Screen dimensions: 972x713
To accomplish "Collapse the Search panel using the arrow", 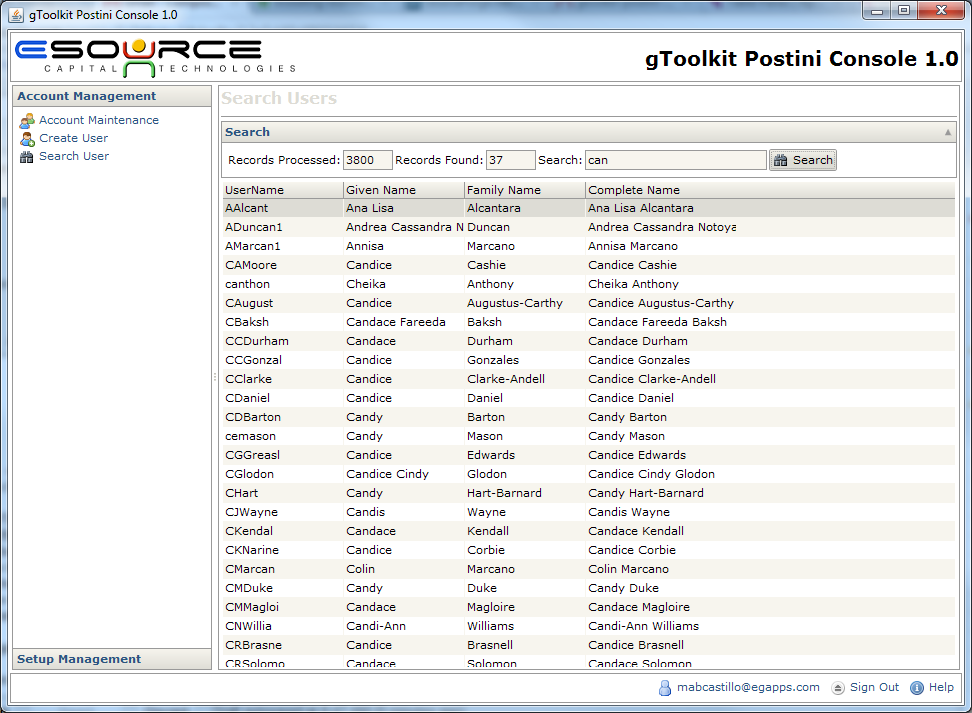I will click(x=948, y=132).
